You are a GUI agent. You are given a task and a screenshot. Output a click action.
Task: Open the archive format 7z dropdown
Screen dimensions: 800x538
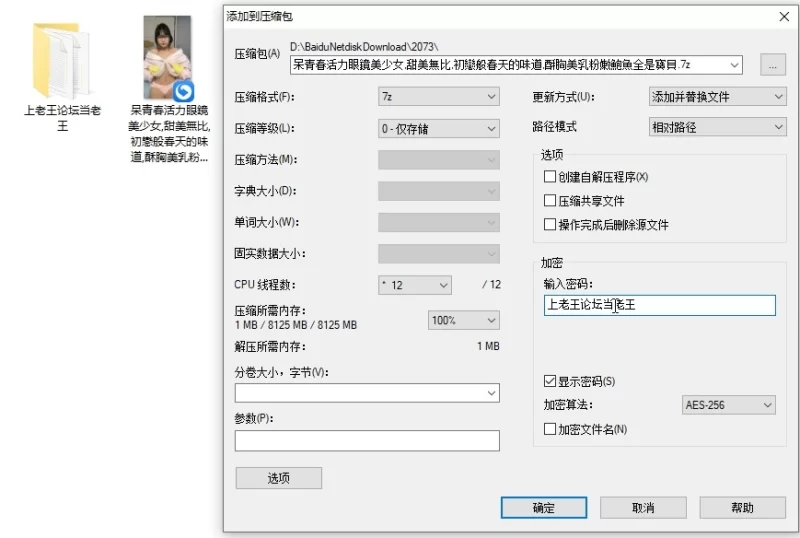tap(438, 97)
